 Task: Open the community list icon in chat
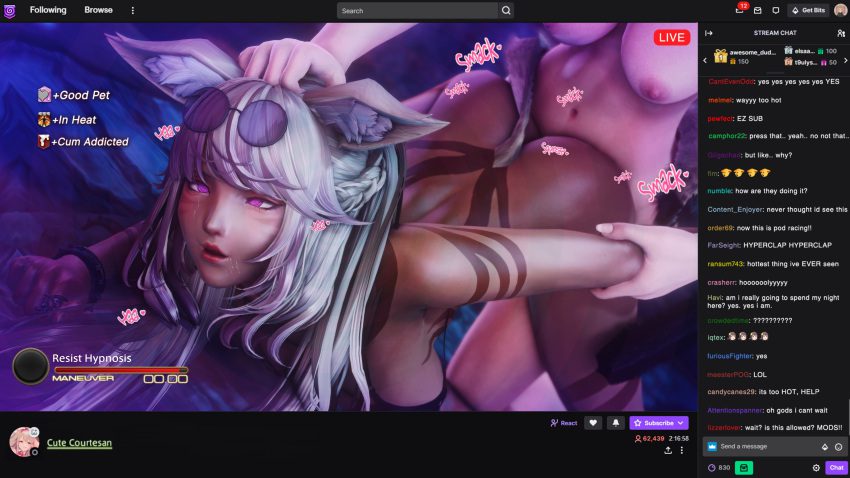(x=840, y=33)
